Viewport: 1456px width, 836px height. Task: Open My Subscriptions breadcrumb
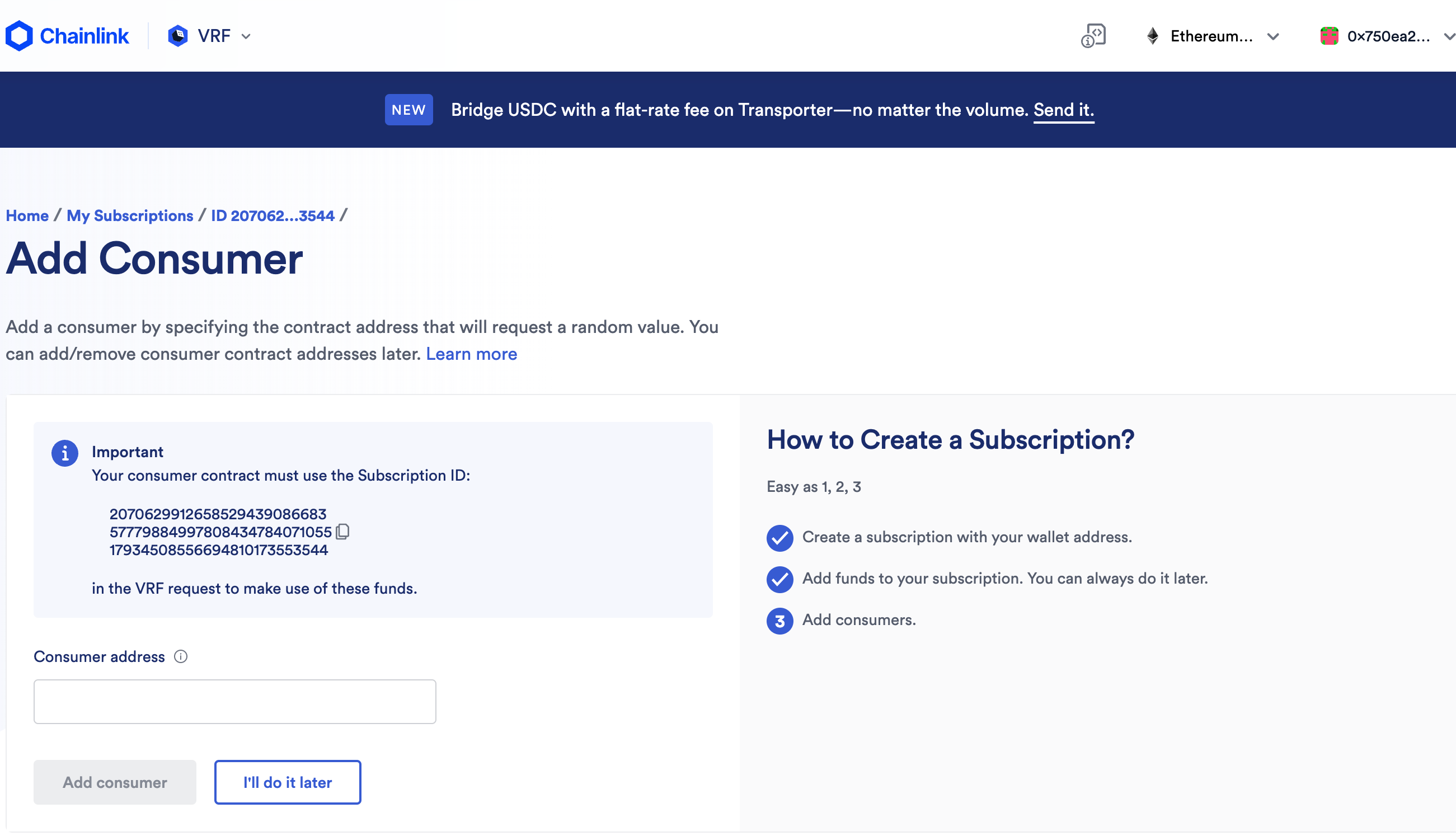click(x=130, y=215)
